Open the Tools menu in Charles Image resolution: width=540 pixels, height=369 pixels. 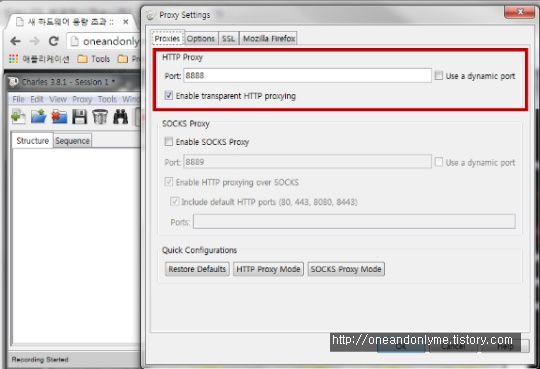pos(107,100)
